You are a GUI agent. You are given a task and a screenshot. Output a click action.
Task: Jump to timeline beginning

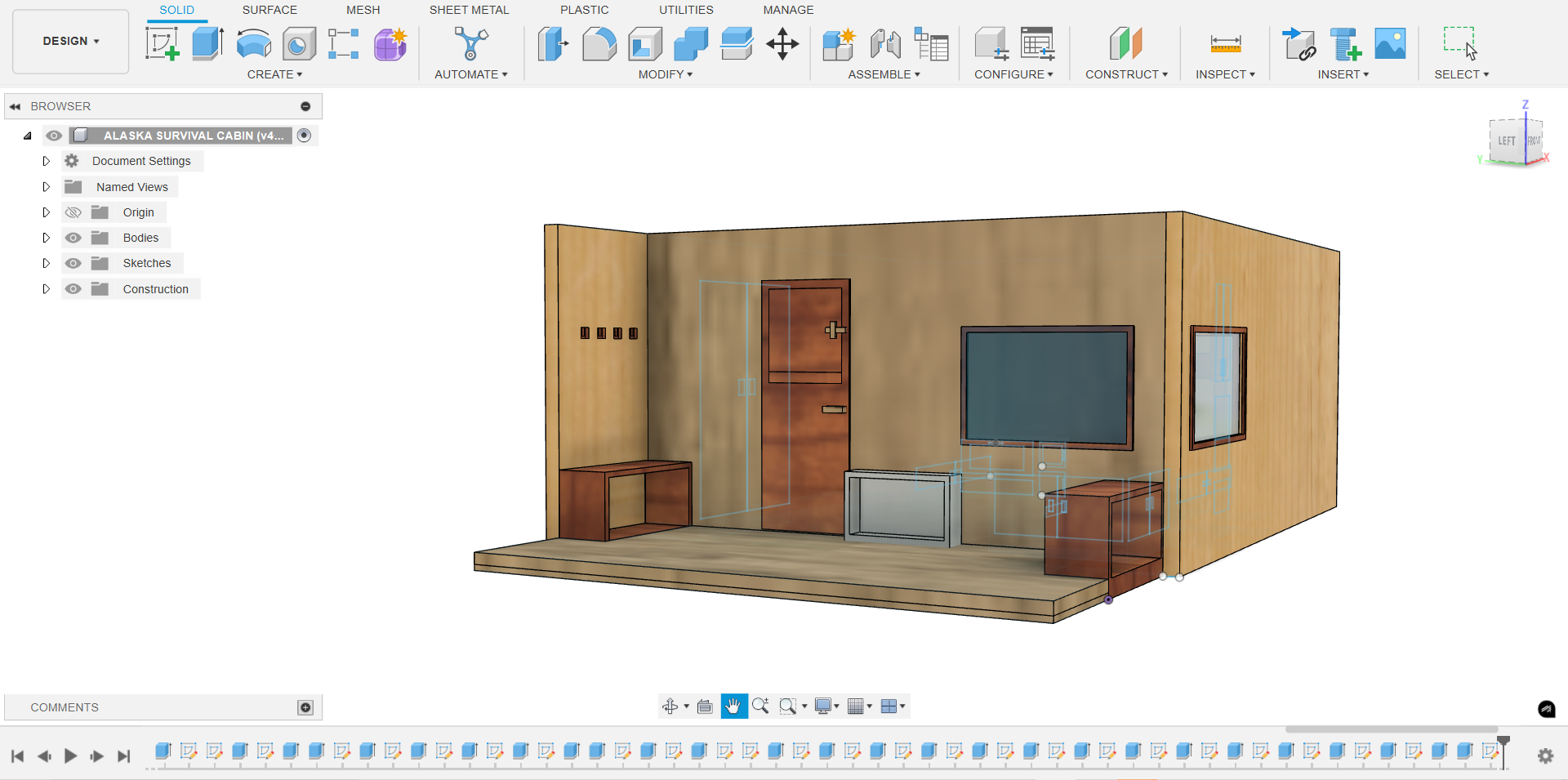coord(18,756)
